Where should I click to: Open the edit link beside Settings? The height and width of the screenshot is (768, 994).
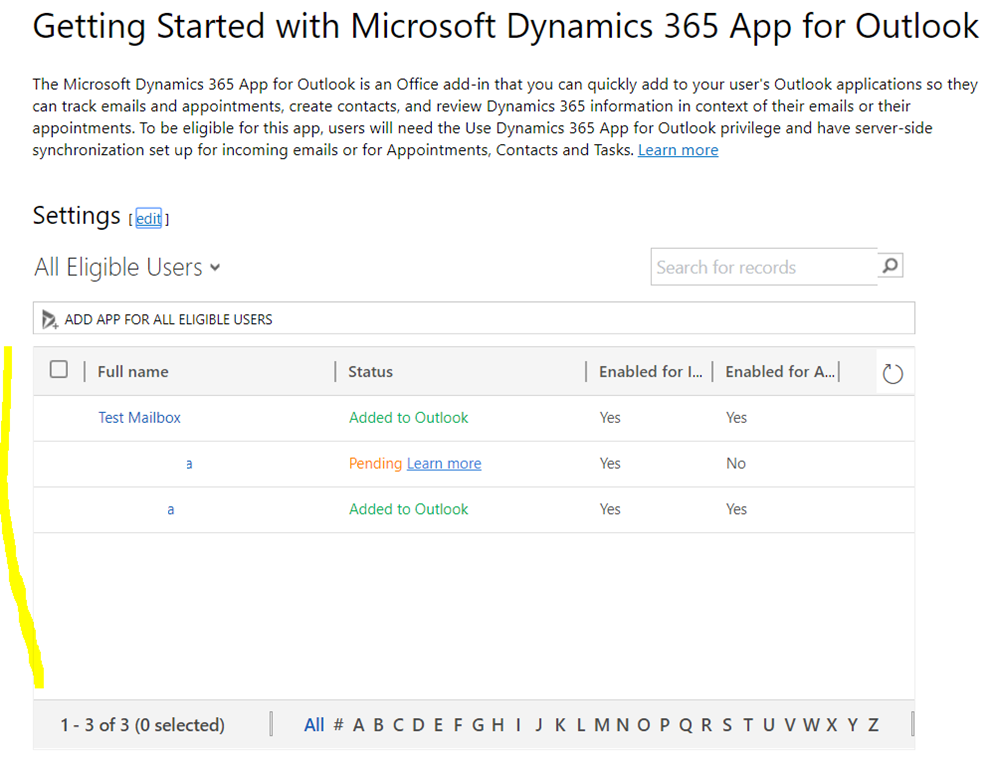[148, 218]
